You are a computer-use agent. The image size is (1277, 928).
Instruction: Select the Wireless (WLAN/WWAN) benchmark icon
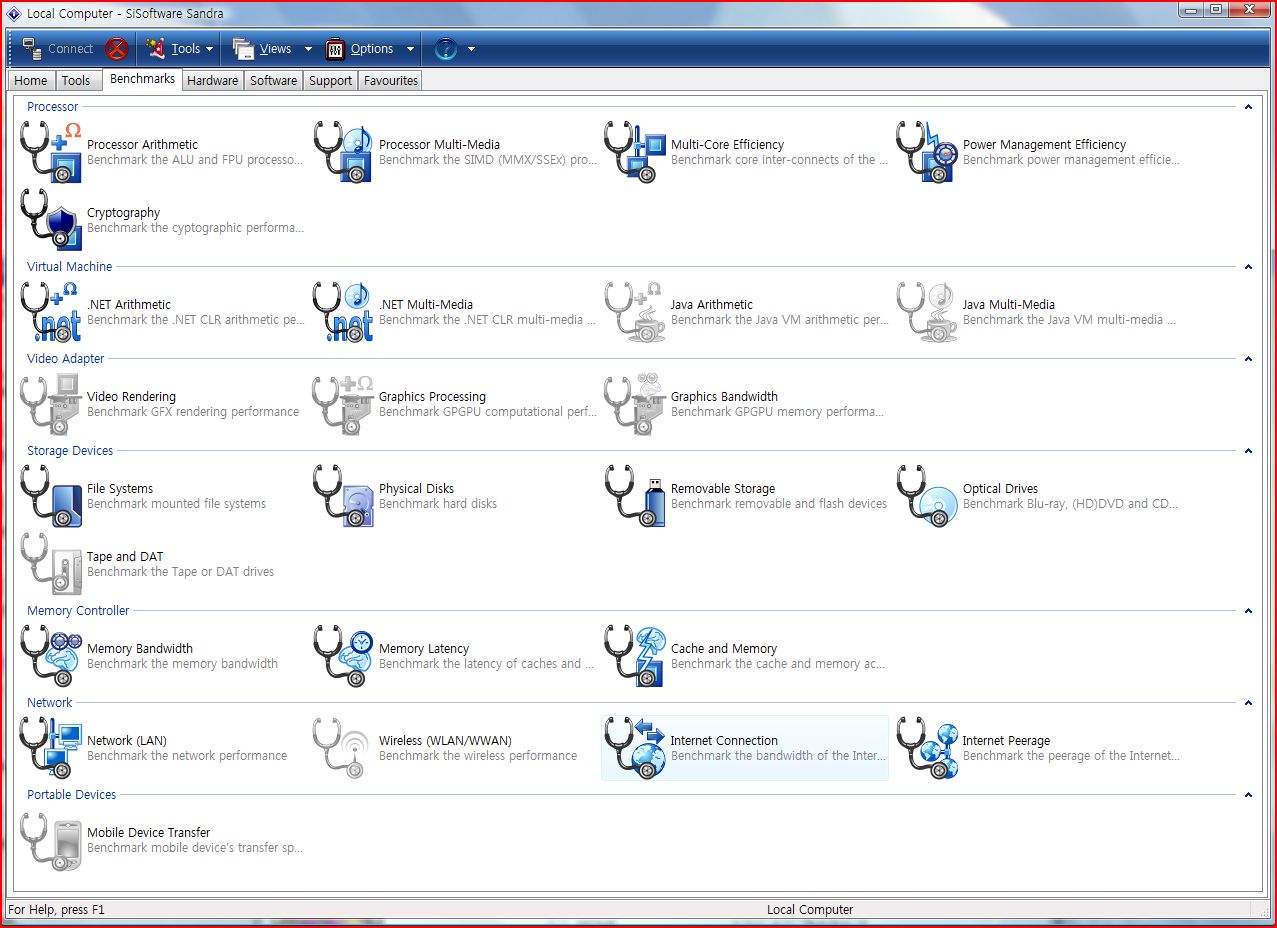point(343,748)
